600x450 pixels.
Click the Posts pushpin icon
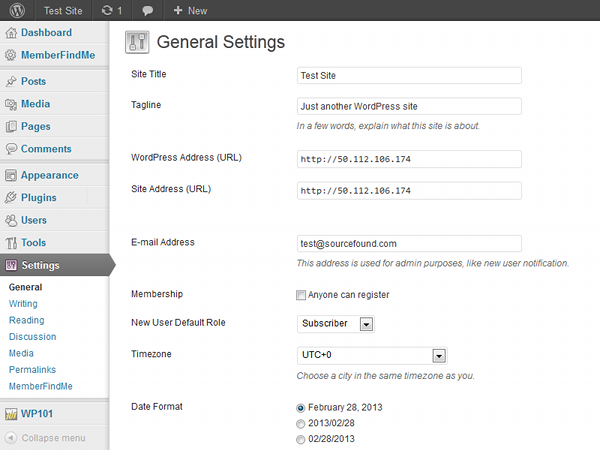11,81
